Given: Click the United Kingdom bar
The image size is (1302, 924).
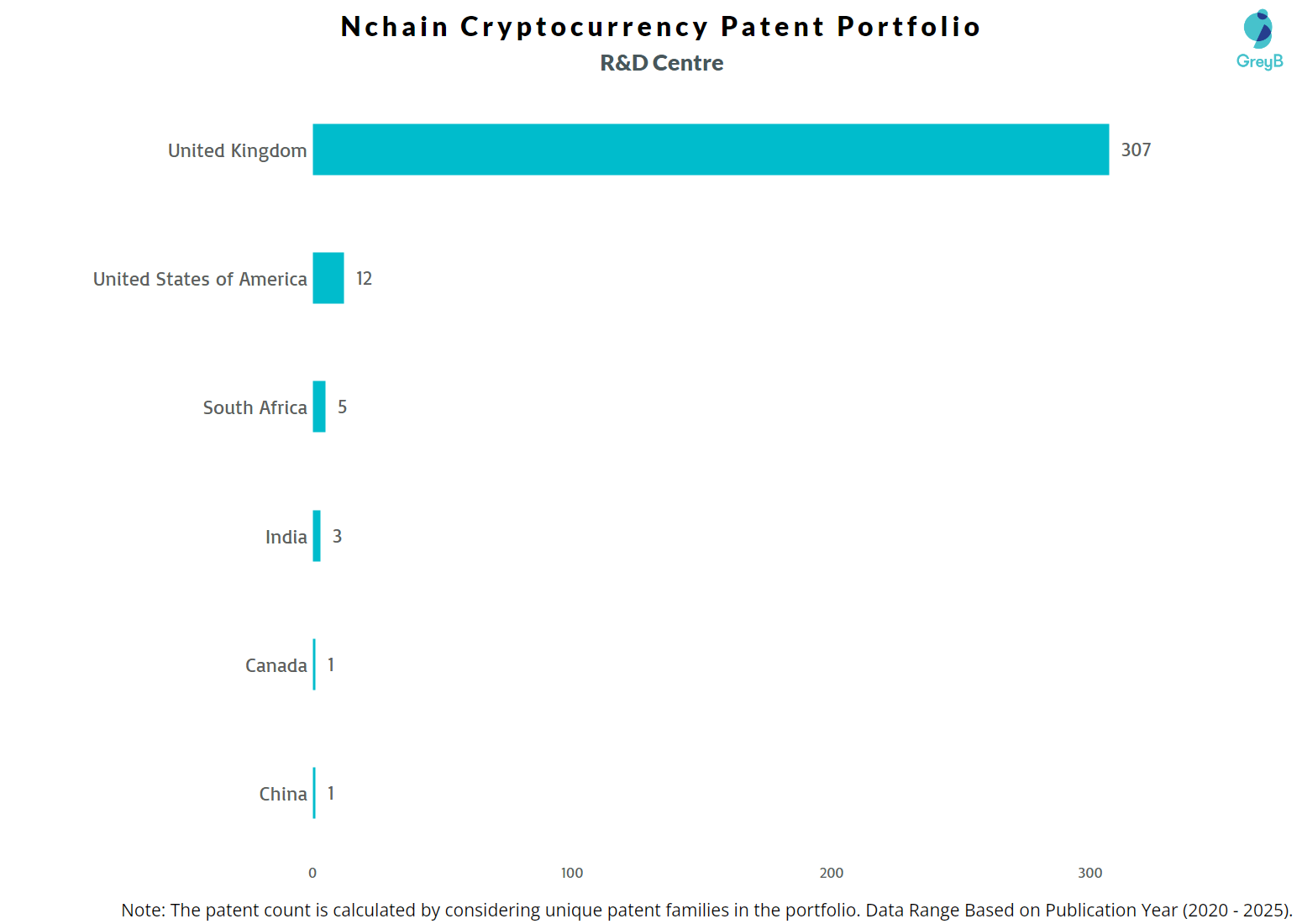Looking at the screenshot, I should point(710,150).
